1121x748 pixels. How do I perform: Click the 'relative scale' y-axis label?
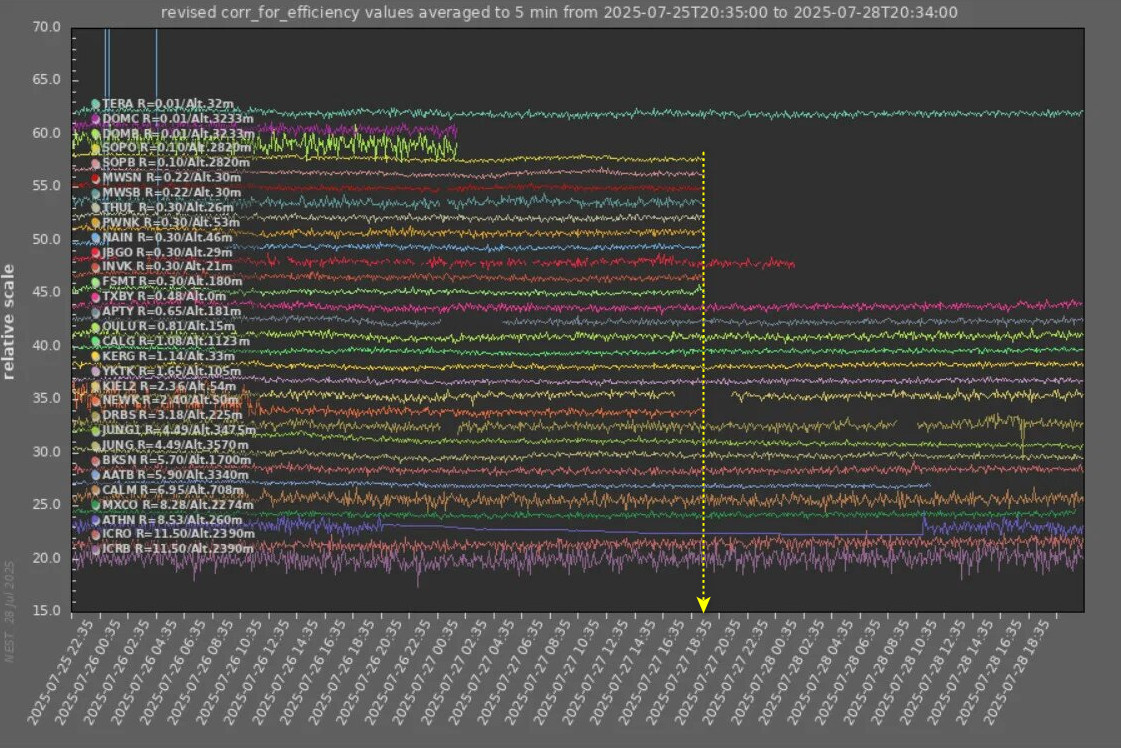9,322
